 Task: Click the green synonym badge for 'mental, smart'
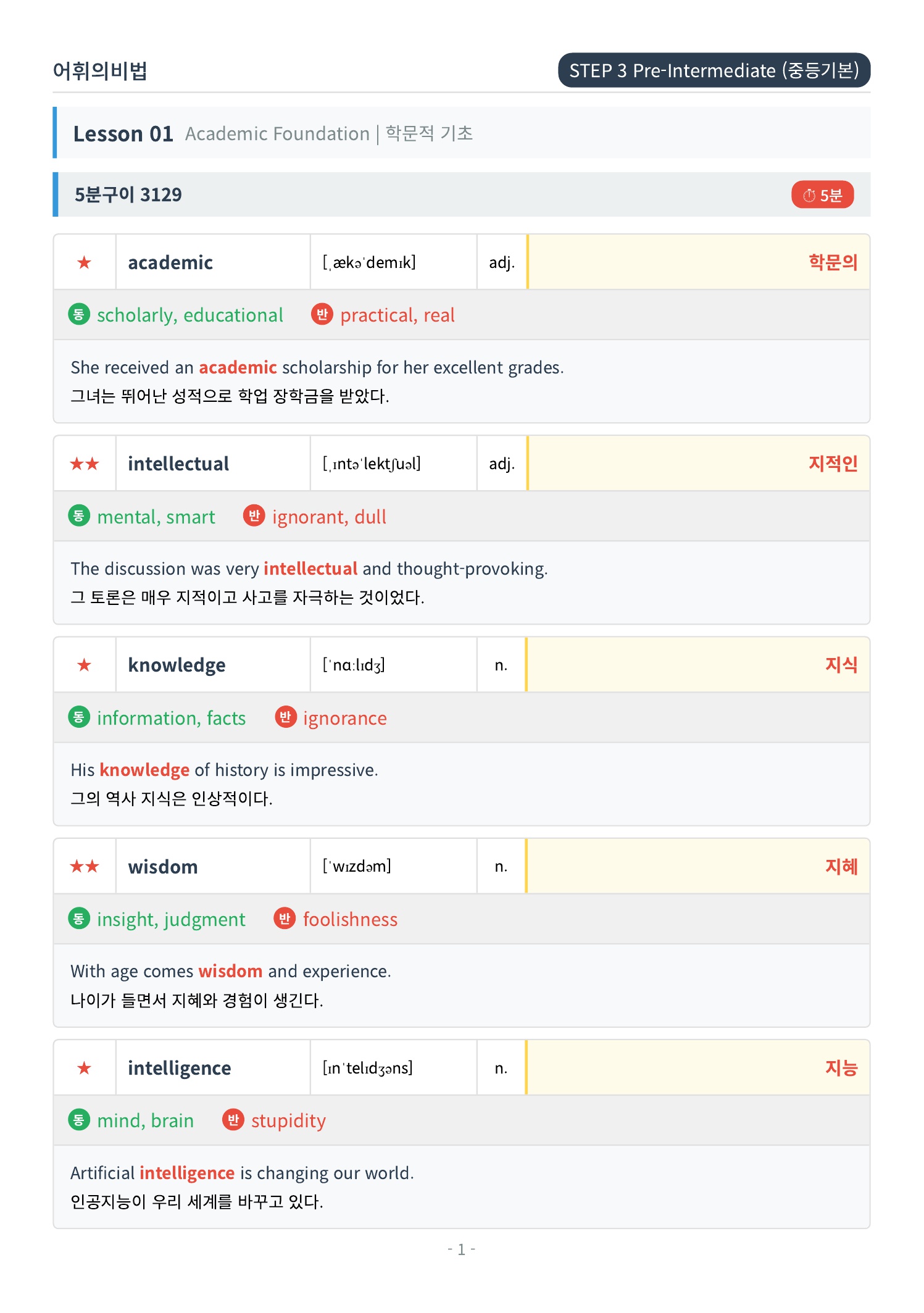point(79,515)
